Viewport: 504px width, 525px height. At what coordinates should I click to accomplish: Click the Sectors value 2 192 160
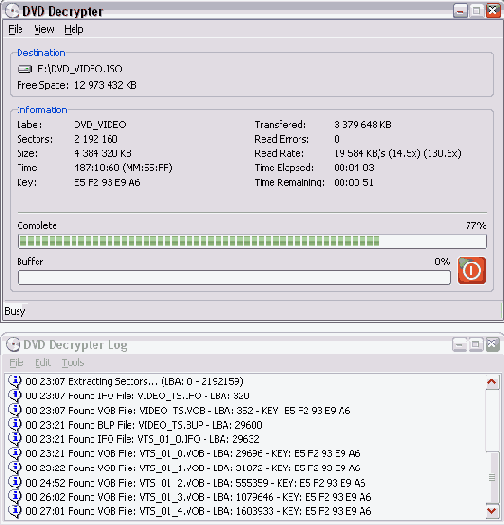point(96,139)
